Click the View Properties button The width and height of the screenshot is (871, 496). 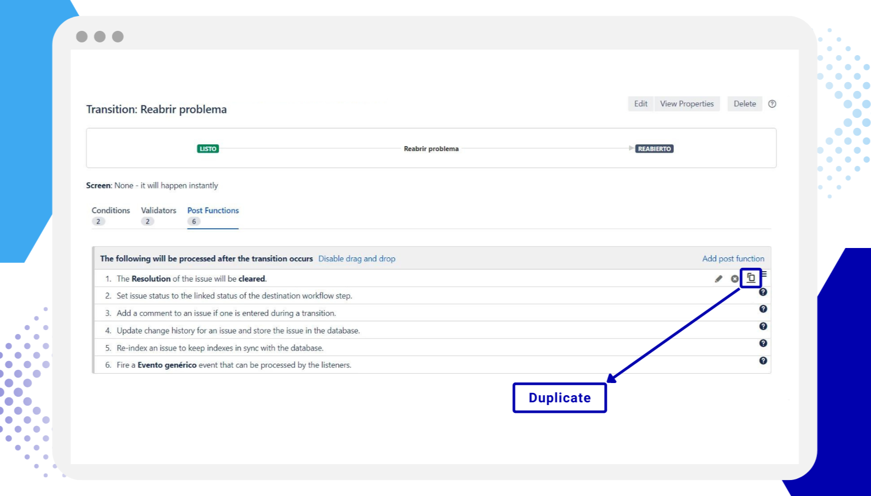coord(687,104)
